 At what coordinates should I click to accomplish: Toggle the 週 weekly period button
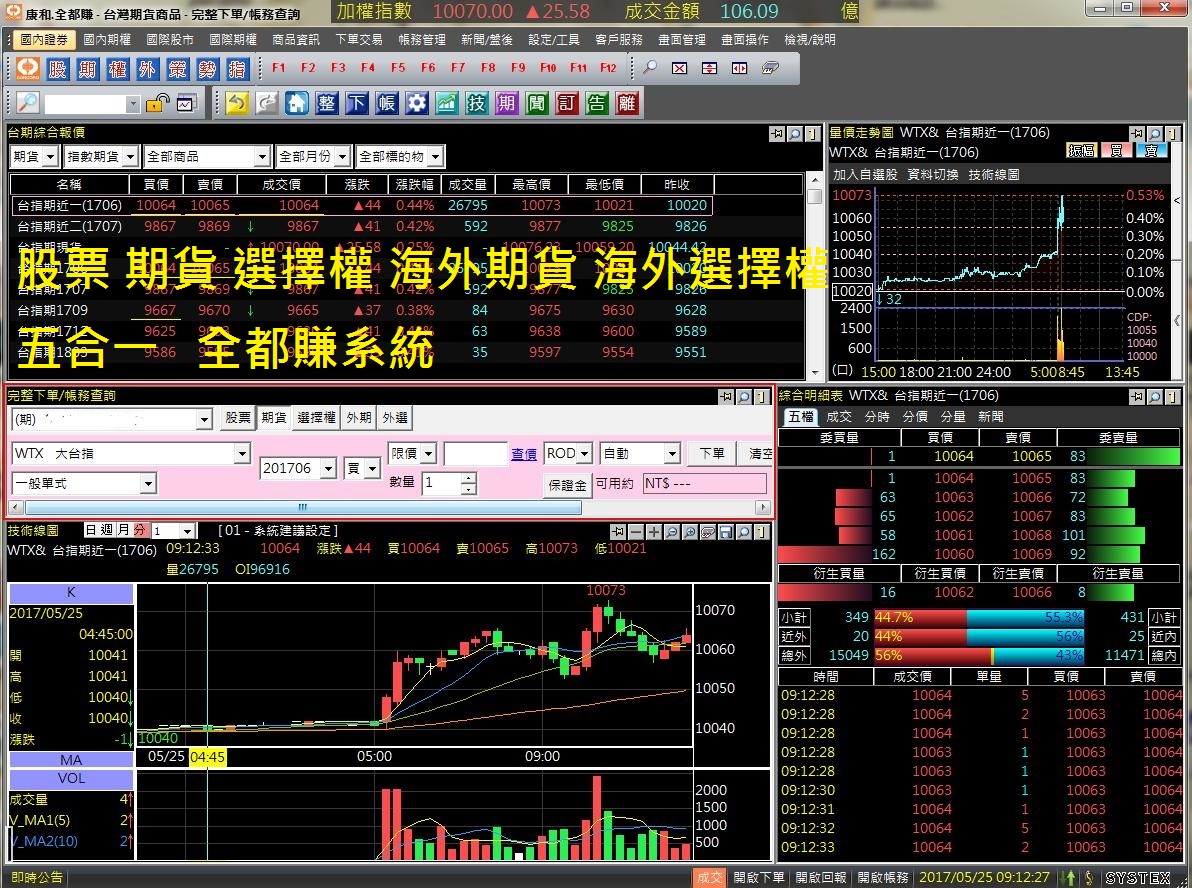107,529
